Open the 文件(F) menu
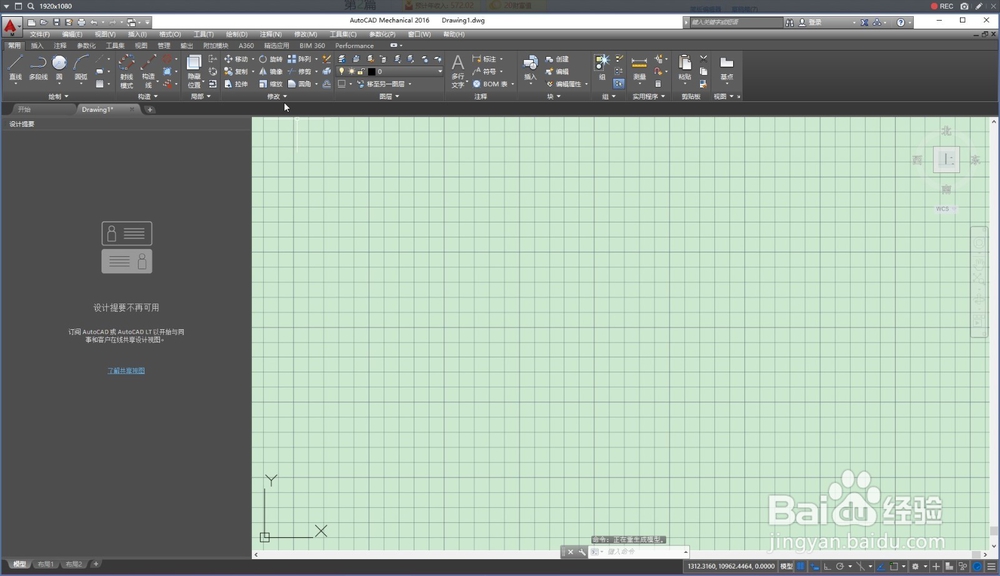Image resolution: width=1000 pixels, height=576 pixels. 40,34
